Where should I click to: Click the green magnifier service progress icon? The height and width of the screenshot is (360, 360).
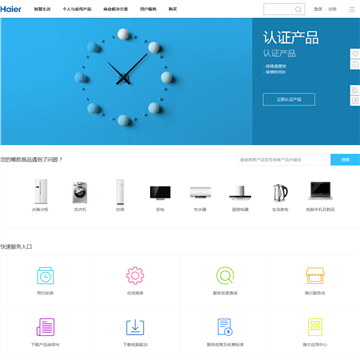click(225, 276)
